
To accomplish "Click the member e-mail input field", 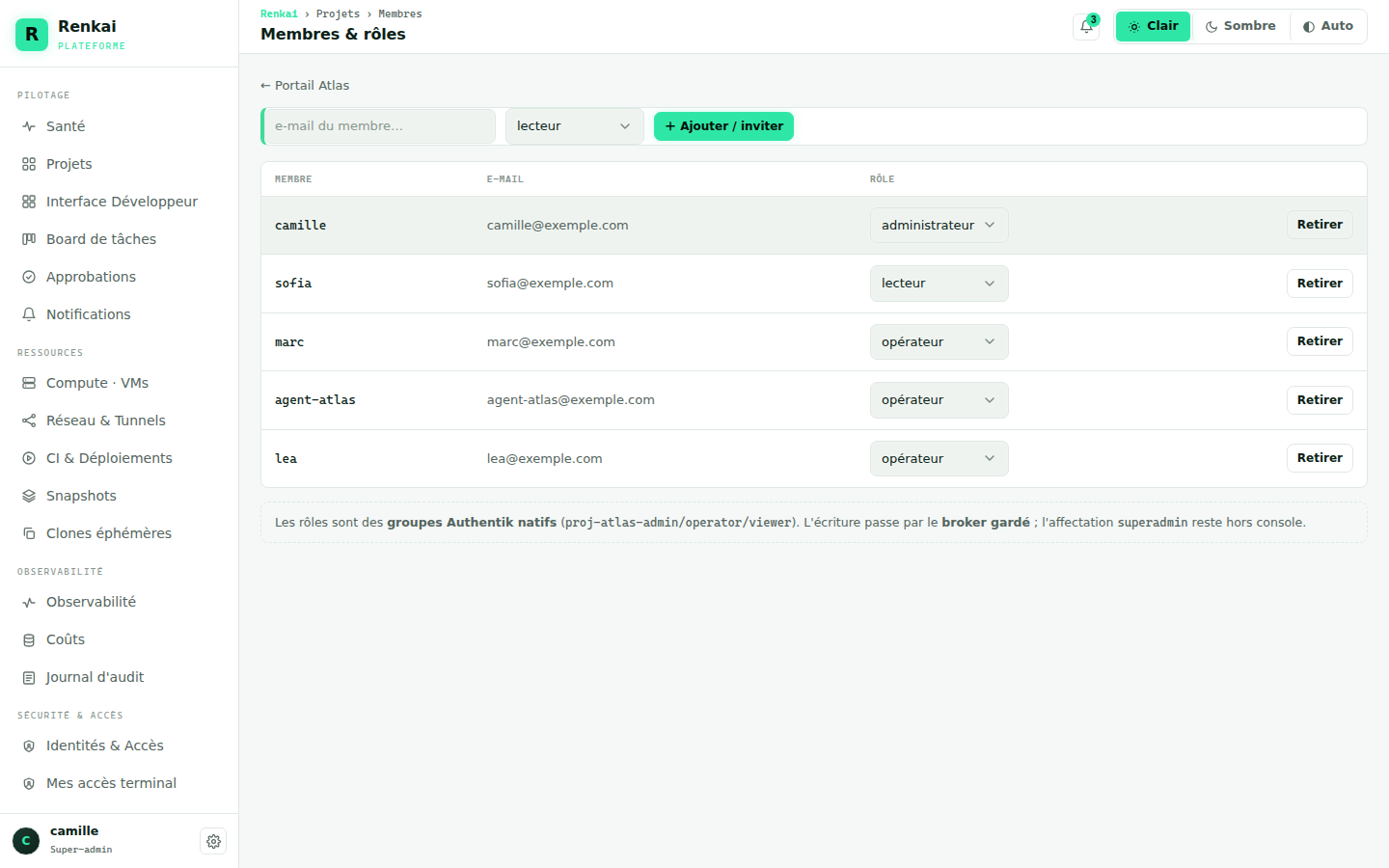I will tap(379, 126).
